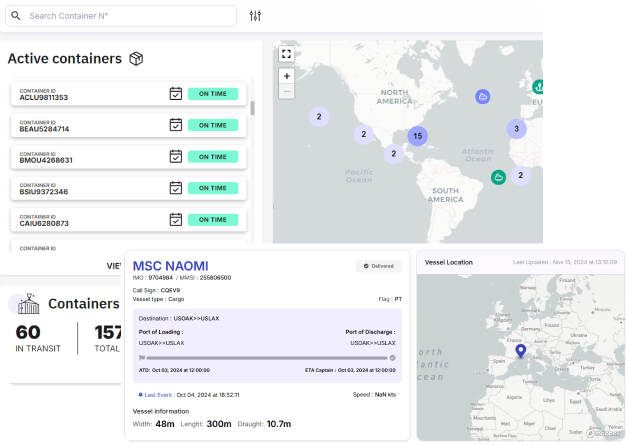Click ON TIME badge for BSIU9372346
This screenshot has height=445, width=629.
coord(213,188)
